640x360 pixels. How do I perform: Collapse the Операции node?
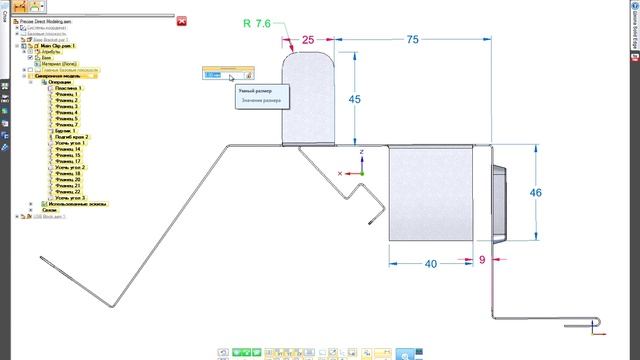click(31, 82)
